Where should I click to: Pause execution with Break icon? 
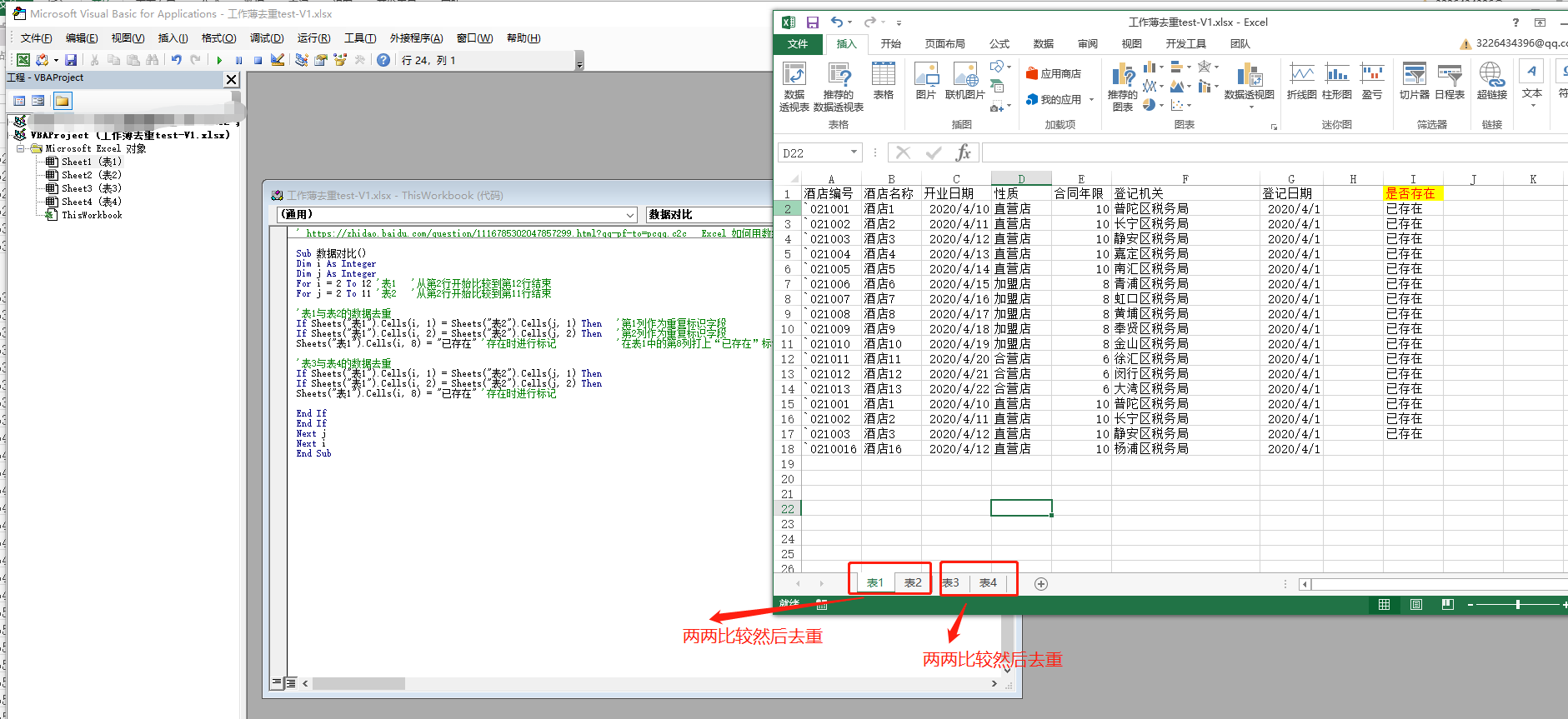(239, 60)
